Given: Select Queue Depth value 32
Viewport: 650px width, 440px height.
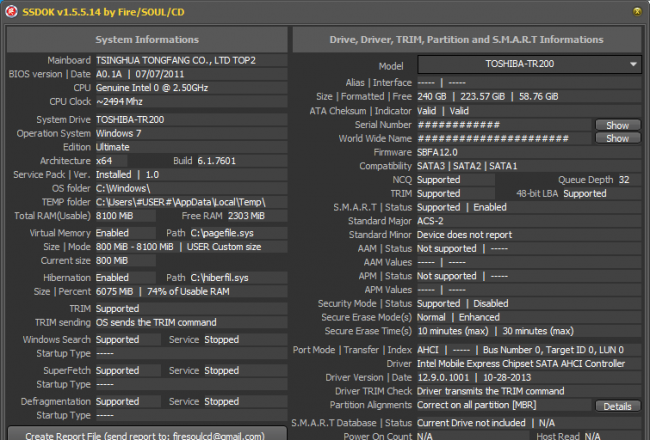Looking at the screenshot, I should (x=624, y=180).
